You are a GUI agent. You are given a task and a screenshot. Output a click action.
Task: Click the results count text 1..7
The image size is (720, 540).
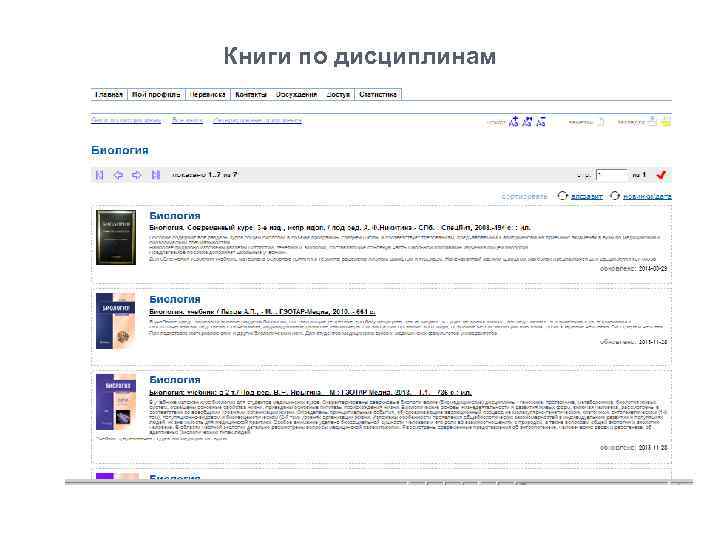point(205,175)
